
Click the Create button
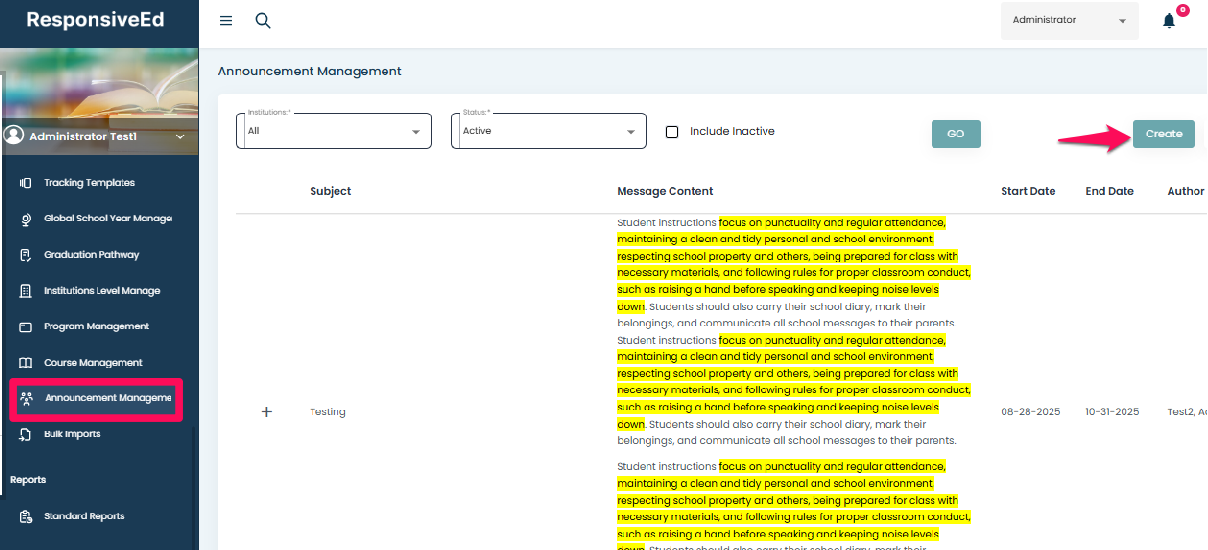[x=1163, y=134]
